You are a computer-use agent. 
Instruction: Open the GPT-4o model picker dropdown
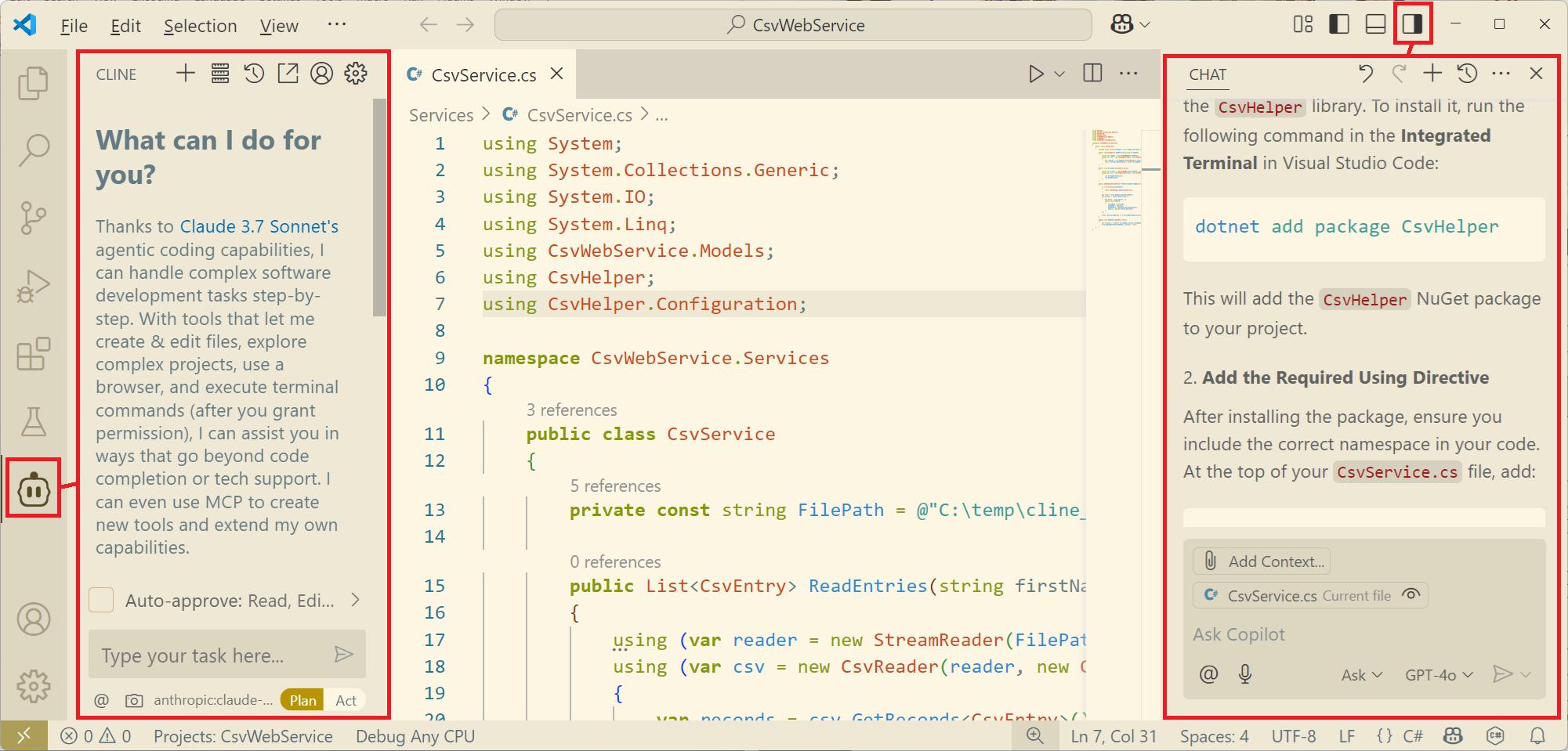coord(1439,675)
